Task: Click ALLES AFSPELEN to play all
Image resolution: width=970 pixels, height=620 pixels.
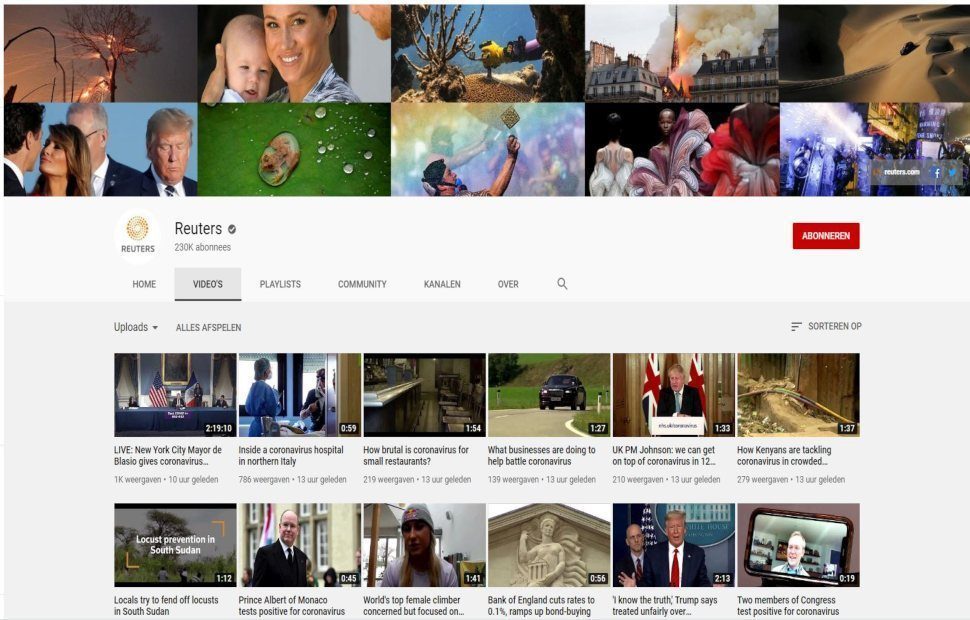Action: [208, 327]
